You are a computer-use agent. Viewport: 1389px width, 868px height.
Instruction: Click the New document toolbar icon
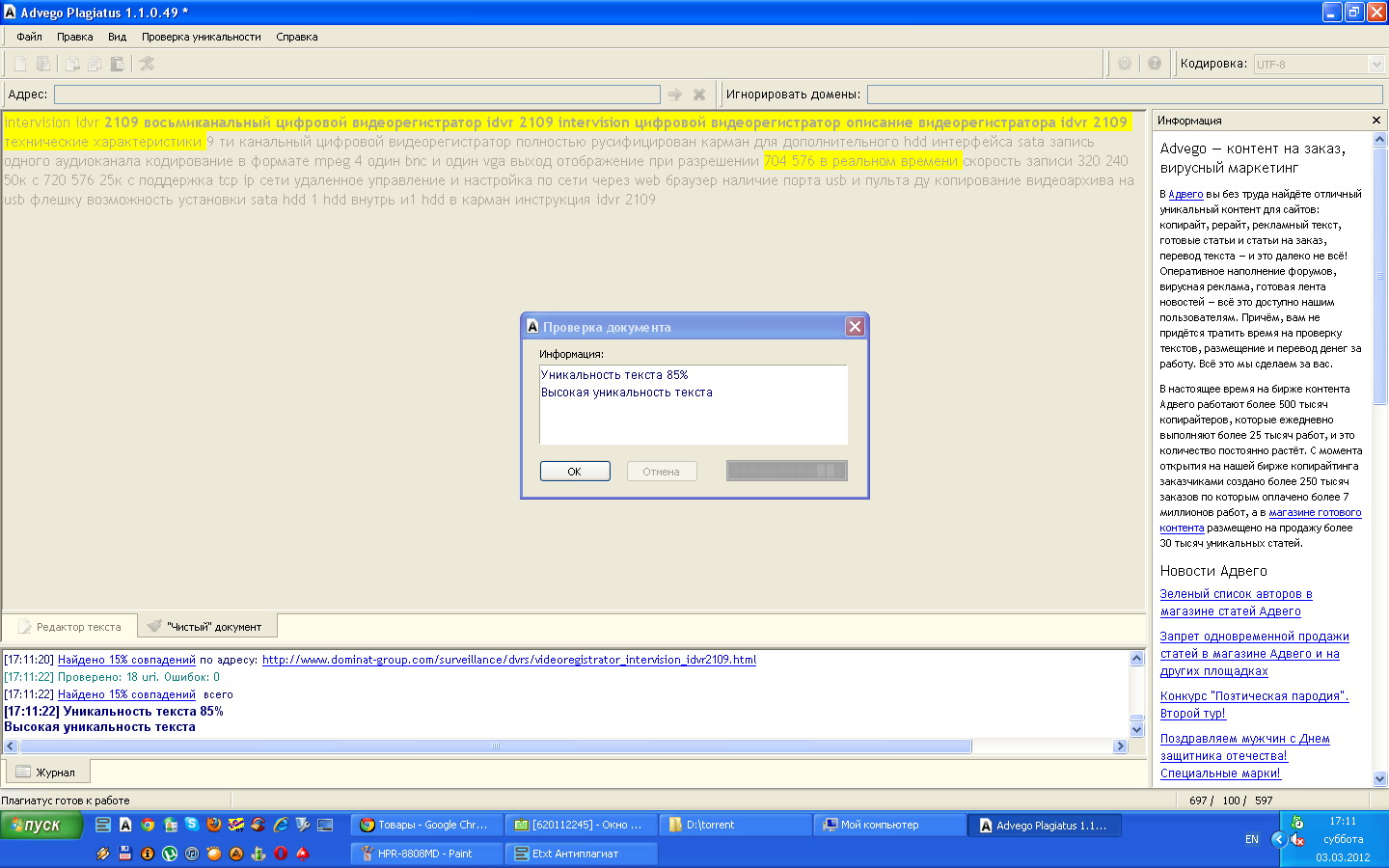click(x=19, y=64)
